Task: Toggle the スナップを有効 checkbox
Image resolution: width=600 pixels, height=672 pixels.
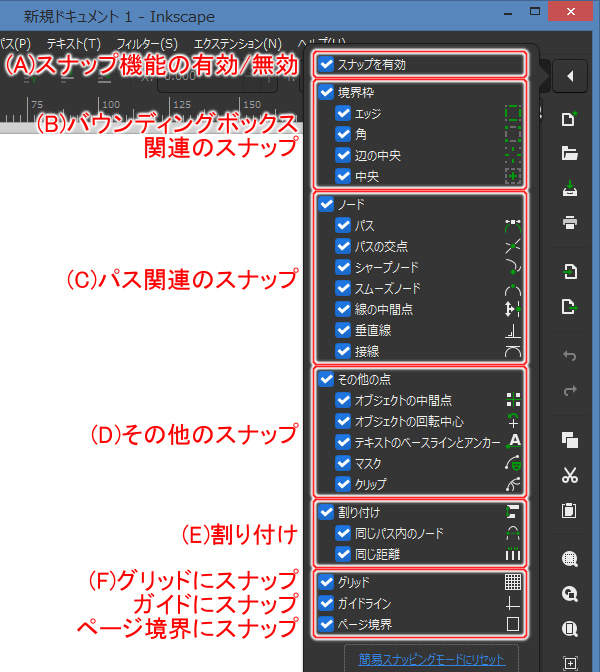Action: (326, 65)
